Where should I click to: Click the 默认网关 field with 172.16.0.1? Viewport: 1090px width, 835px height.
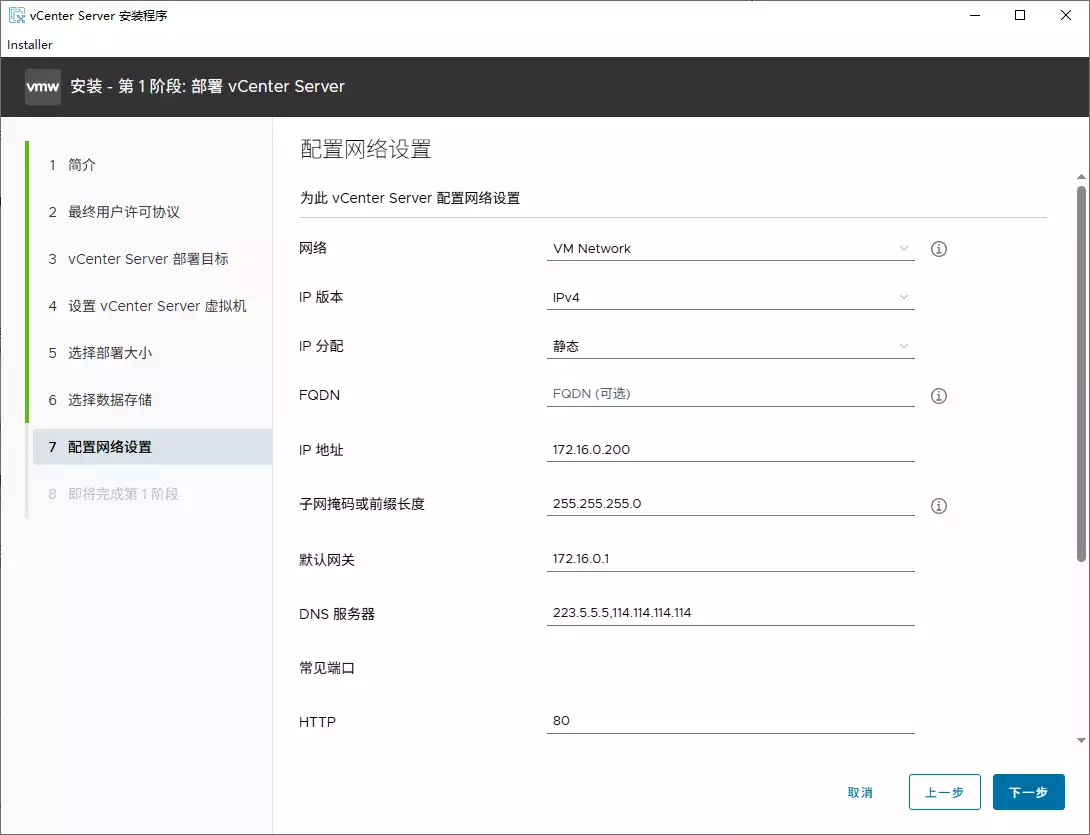(x=731, y=559)
